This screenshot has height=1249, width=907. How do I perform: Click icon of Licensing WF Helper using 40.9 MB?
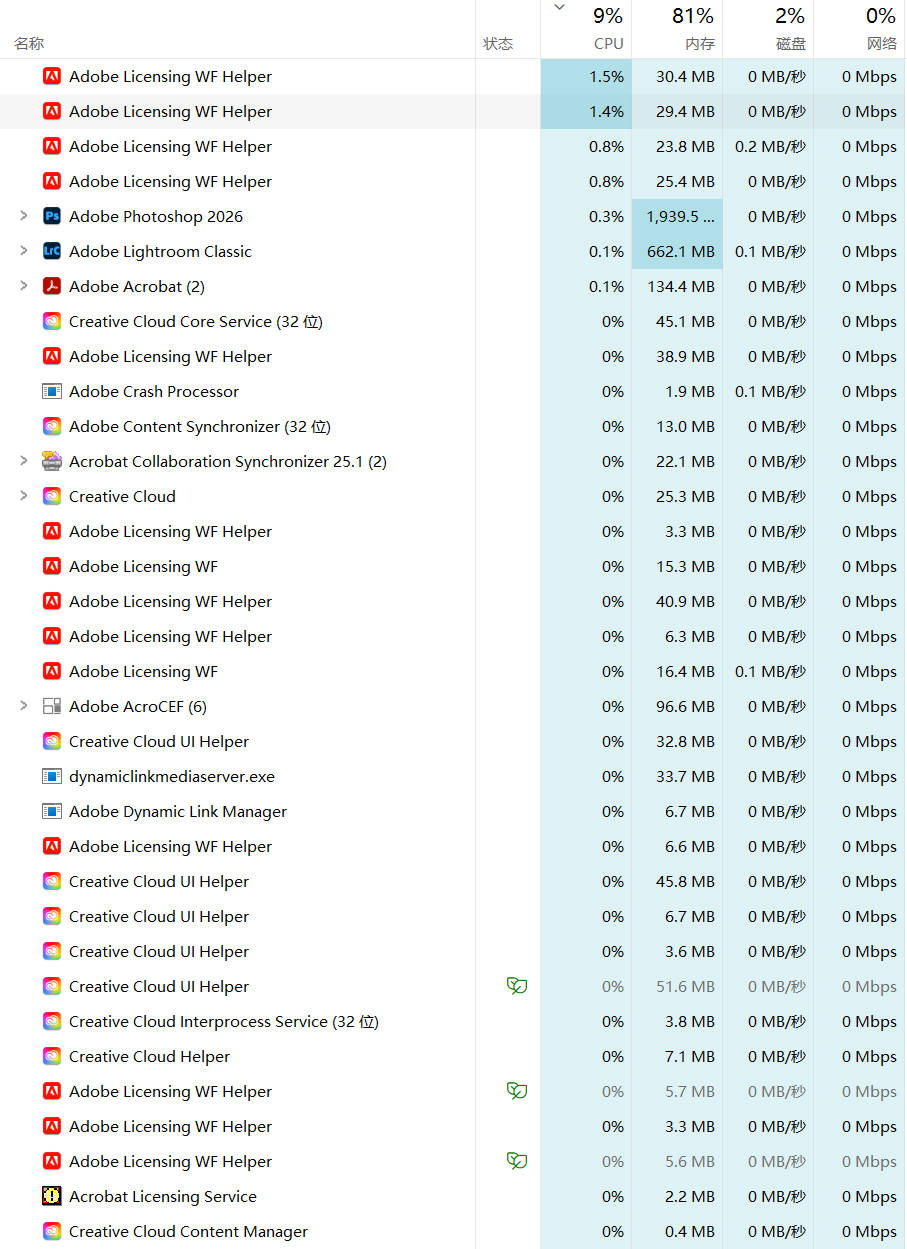click(52, 601)
